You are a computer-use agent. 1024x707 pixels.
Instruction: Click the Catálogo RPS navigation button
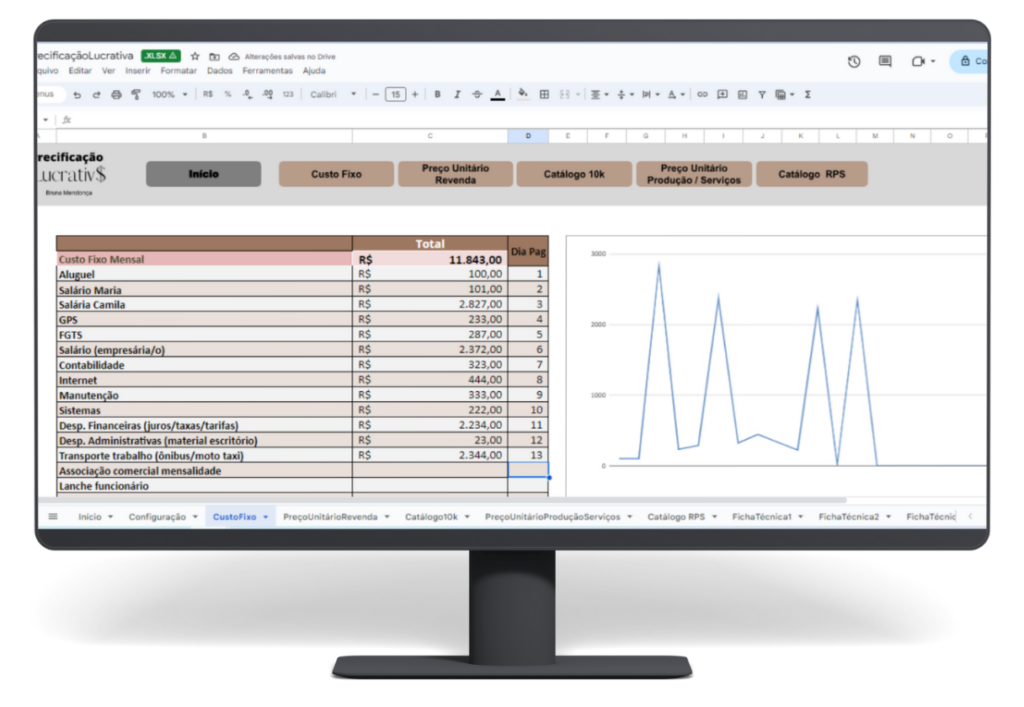click(812, 174)
